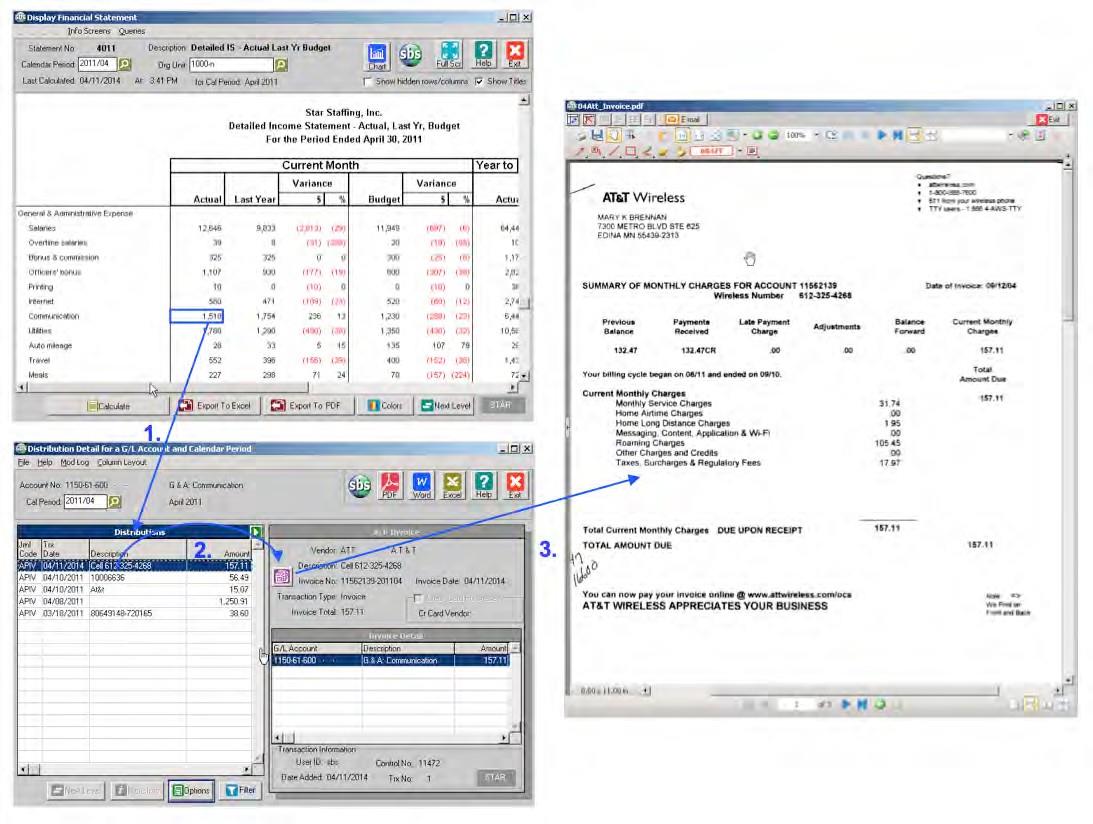Exit the Display Financial Statement window
The height and width of the screenshot is (824, 1093).
[514, 54]
